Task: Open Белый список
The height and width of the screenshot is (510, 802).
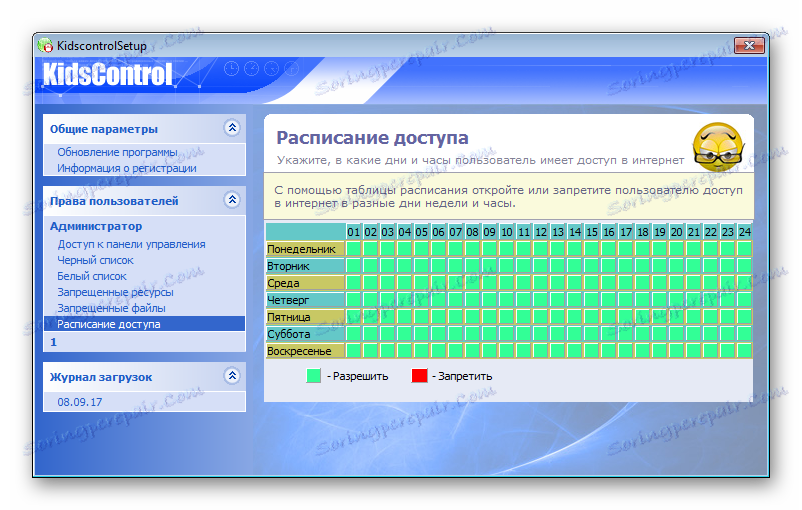Action: [92, 276]
